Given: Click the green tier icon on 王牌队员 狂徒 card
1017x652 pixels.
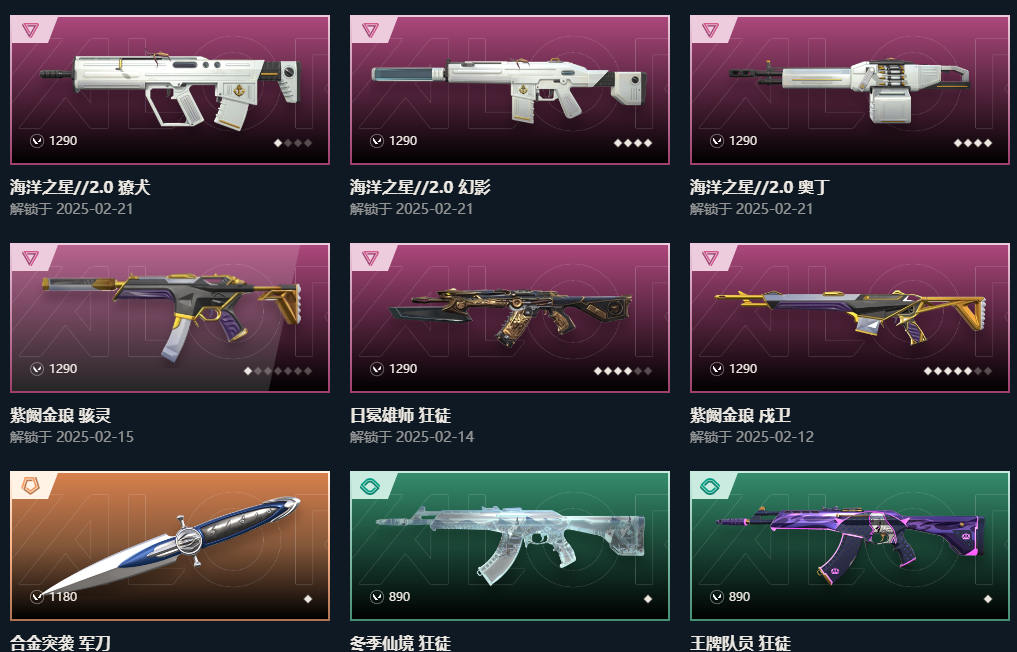Looking at the screenshot, I should click(710, 486).
